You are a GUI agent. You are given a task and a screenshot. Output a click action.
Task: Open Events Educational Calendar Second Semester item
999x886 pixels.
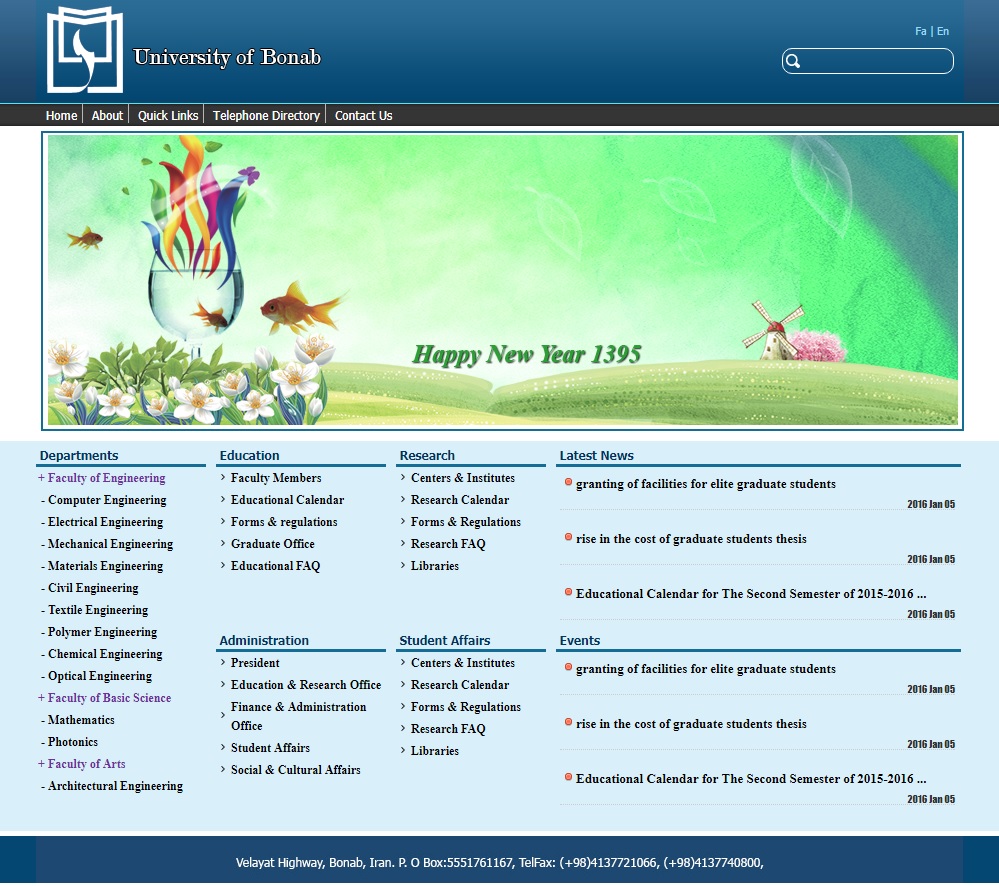751,778
